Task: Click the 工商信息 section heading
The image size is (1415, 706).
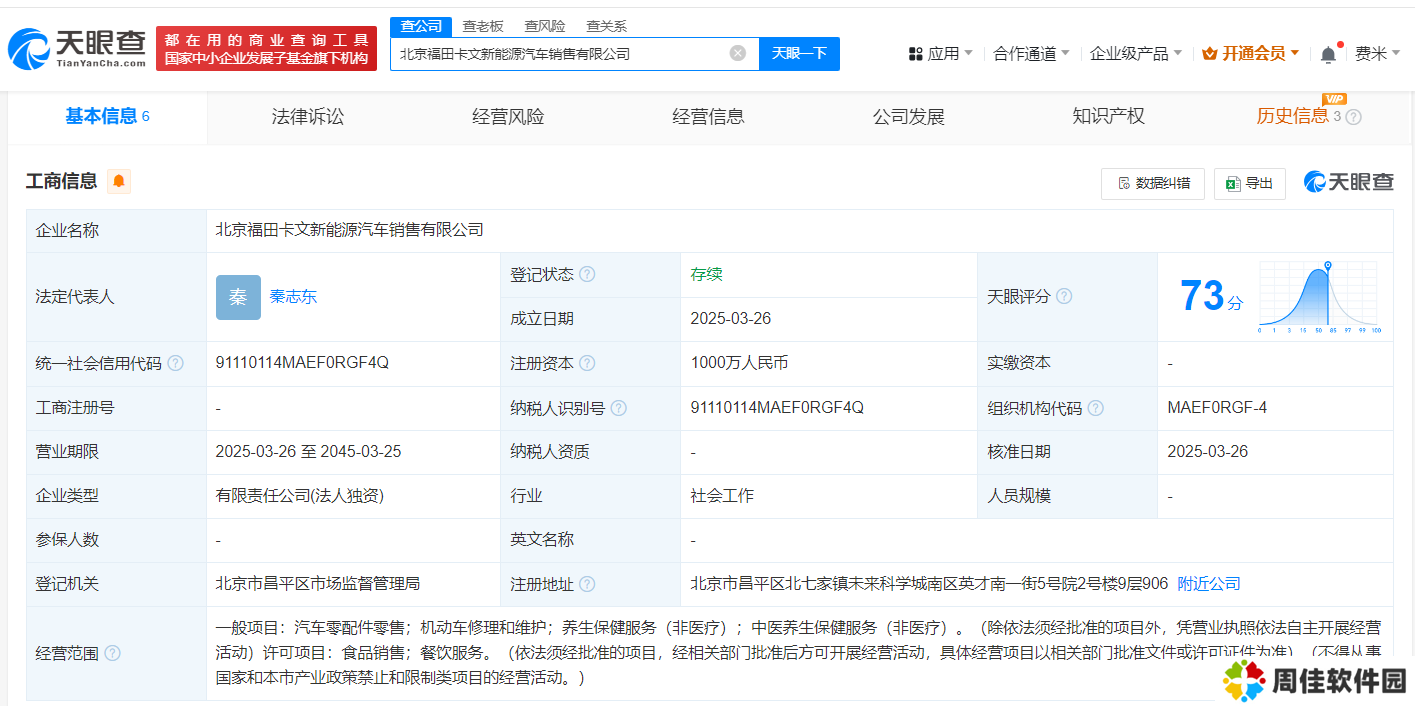Action: 61,181
